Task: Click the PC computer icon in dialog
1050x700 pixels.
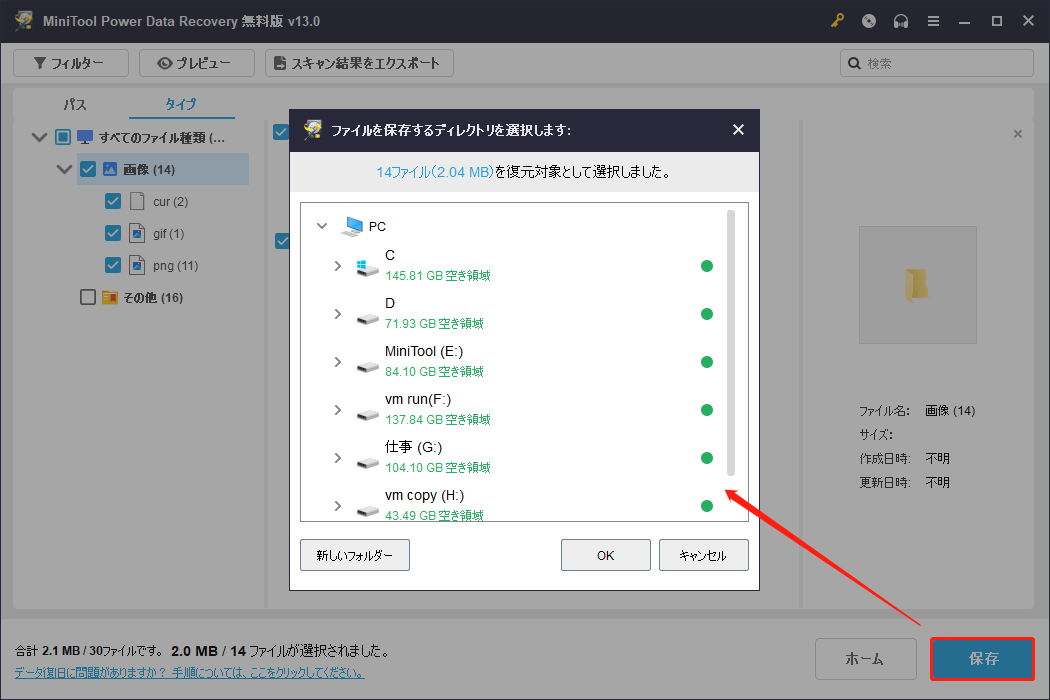Action: coord(352,226)
